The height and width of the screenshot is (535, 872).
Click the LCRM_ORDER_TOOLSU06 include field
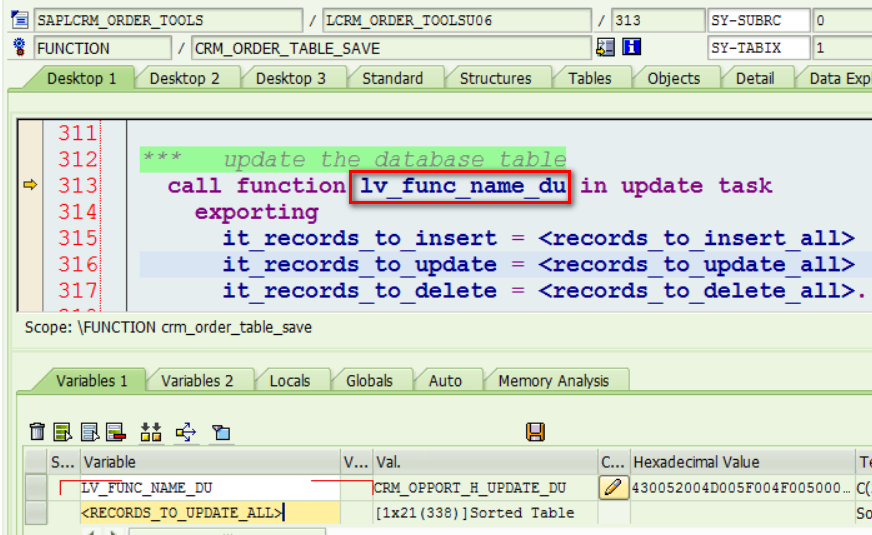coord(457,21)
